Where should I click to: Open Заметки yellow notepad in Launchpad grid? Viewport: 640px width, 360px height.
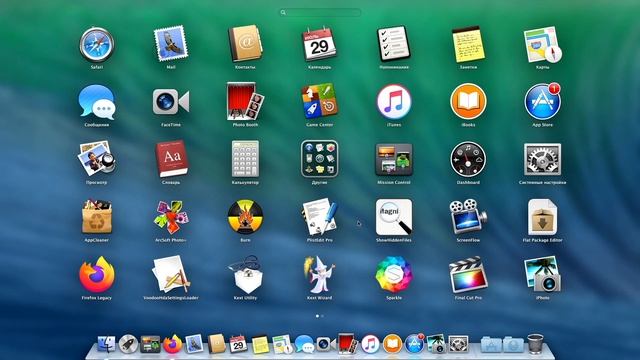click(x=468, y=44)
